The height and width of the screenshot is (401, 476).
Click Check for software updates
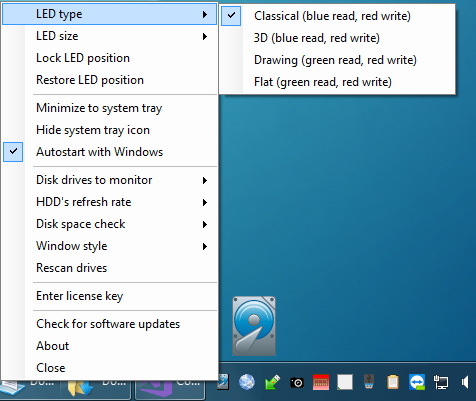[109, 324]
